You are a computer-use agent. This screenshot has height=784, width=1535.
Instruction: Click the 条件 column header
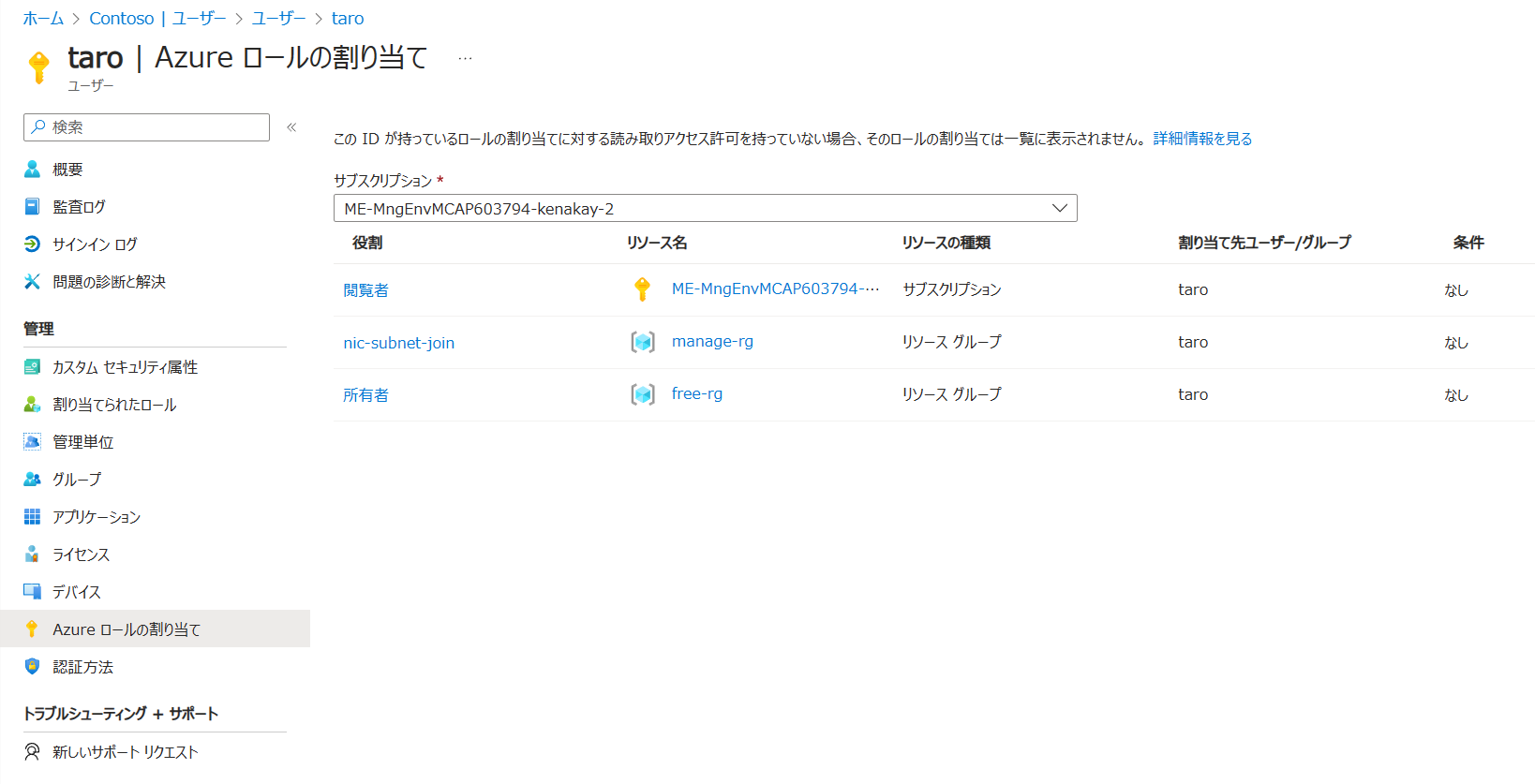click(x=1468, y=243)
